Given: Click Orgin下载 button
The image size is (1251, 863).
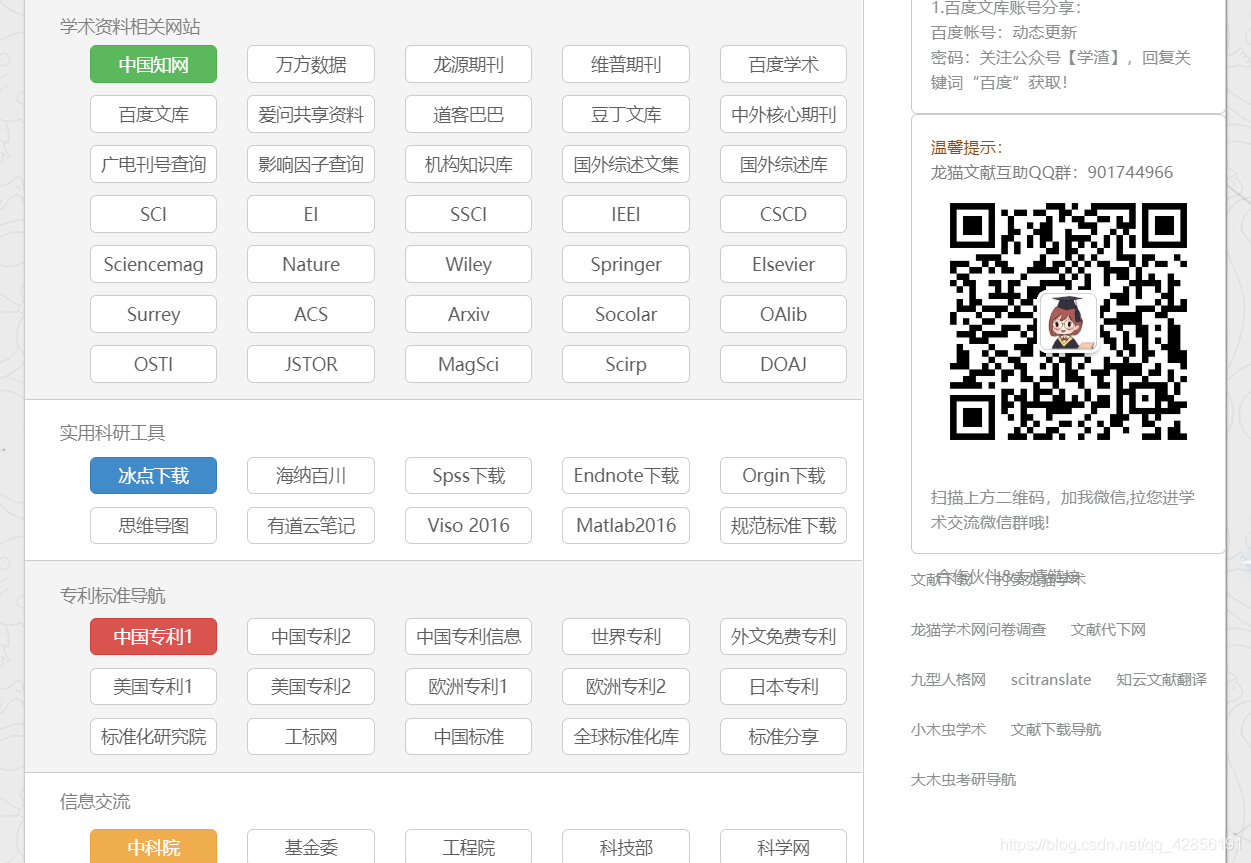Looking at the screenshot, I should [x=783, y=475].
